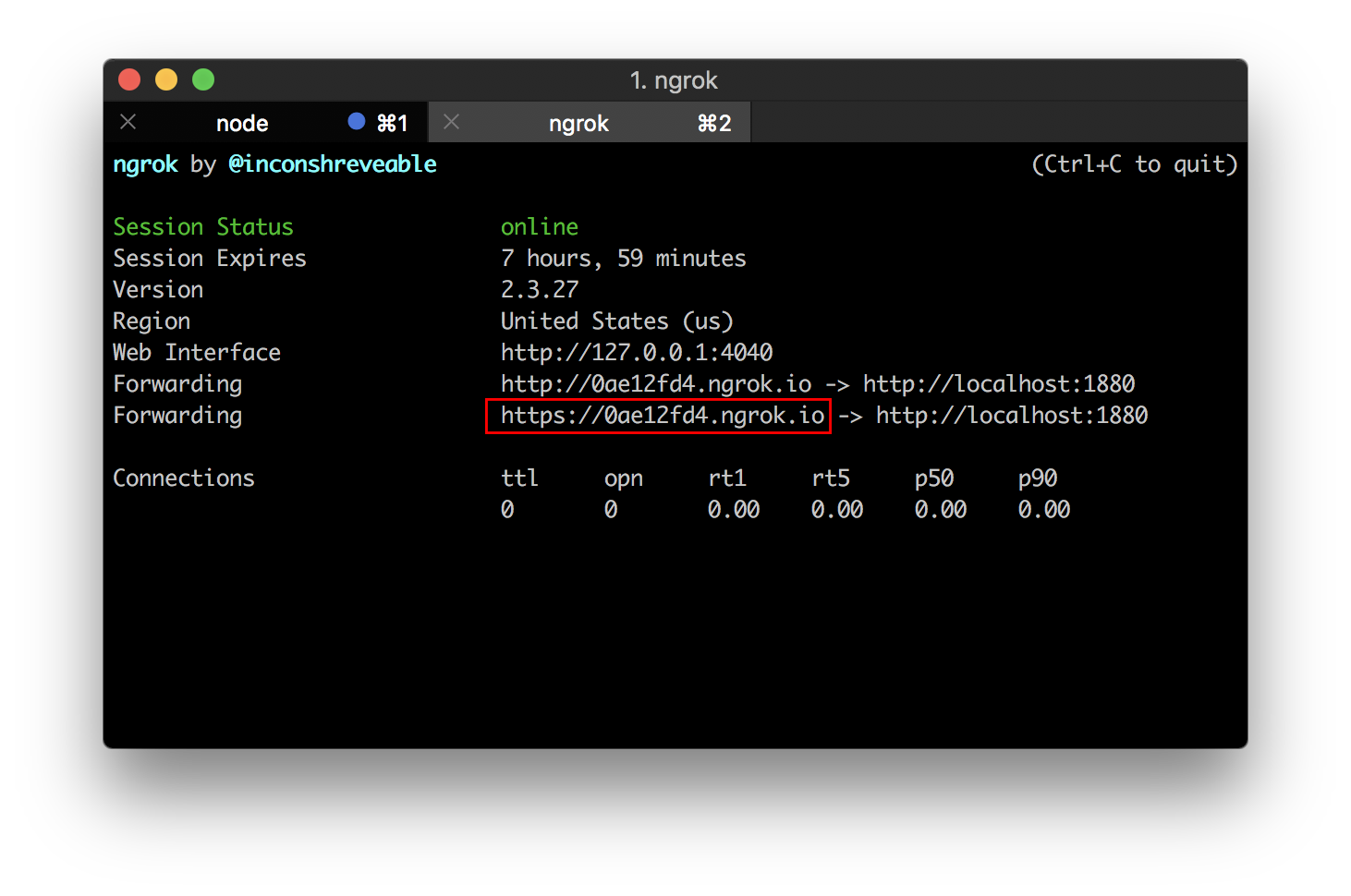This screenshot has width=1351, height=896.
Task: Click the 'opn' connections column header
Action: click(624, 478)
